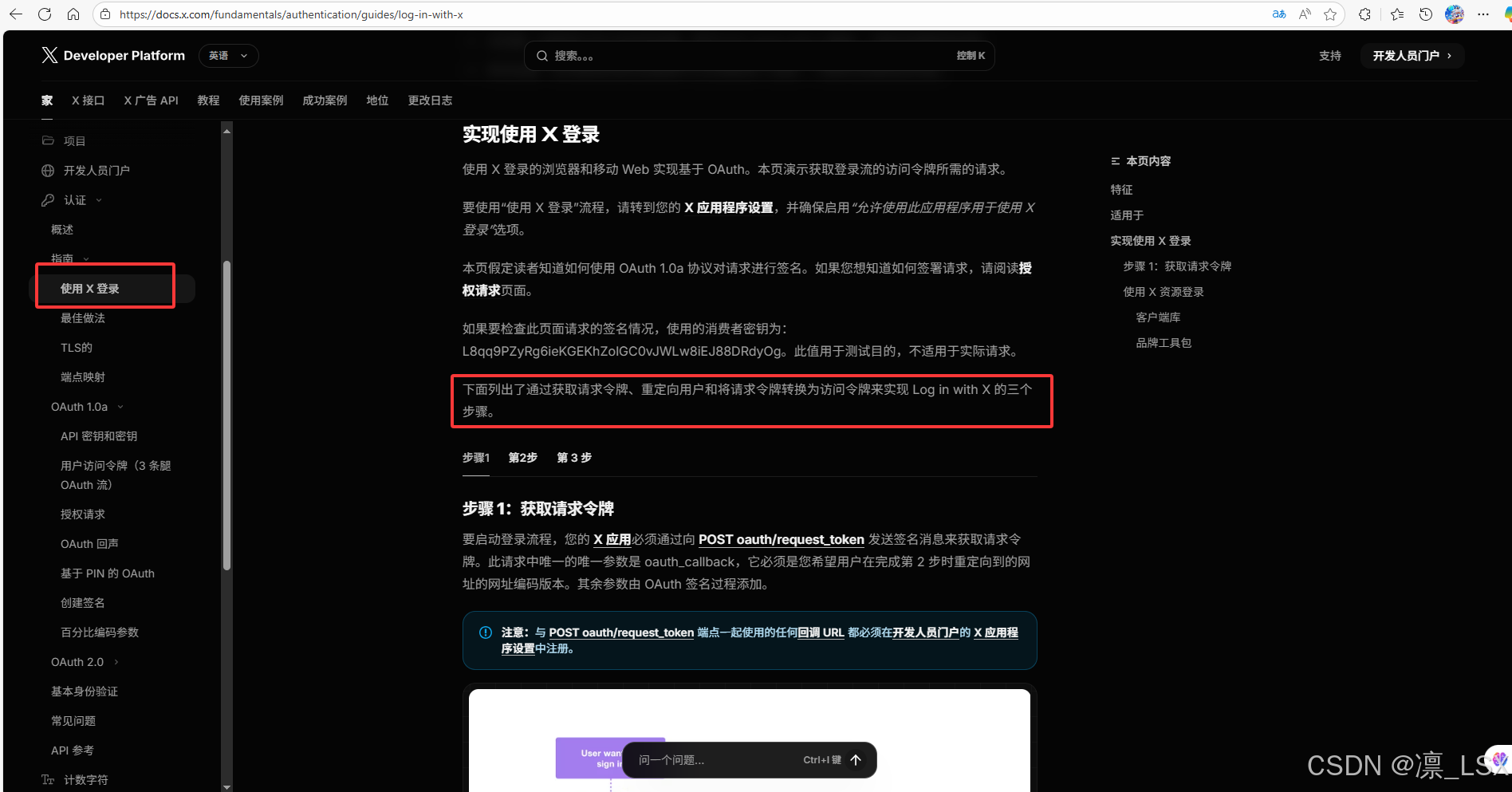Click globe icon beside 开发人员门户
The width and height of the screenshot is (1512, 792).
point(48,171)
